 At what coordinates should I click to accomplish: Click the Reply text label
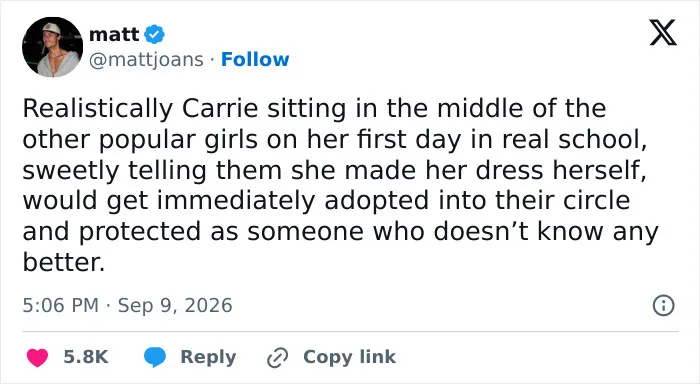click(208, 358)
